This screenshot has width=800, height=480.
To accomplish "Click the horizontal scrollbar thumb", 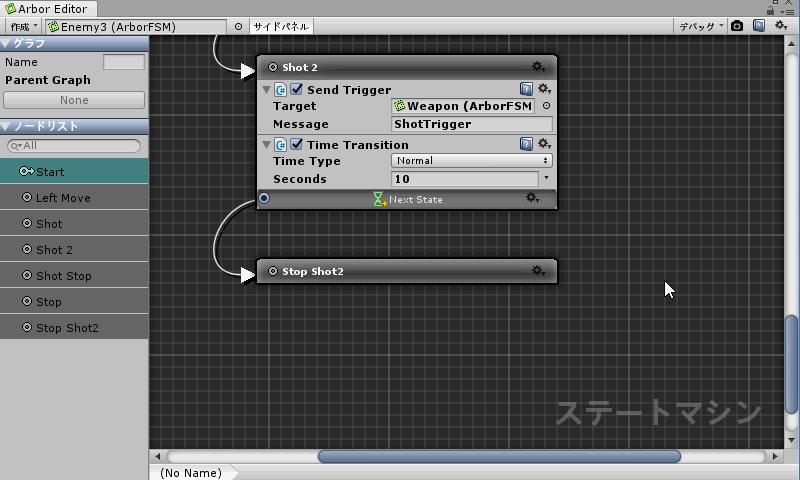I will point(499,456).
